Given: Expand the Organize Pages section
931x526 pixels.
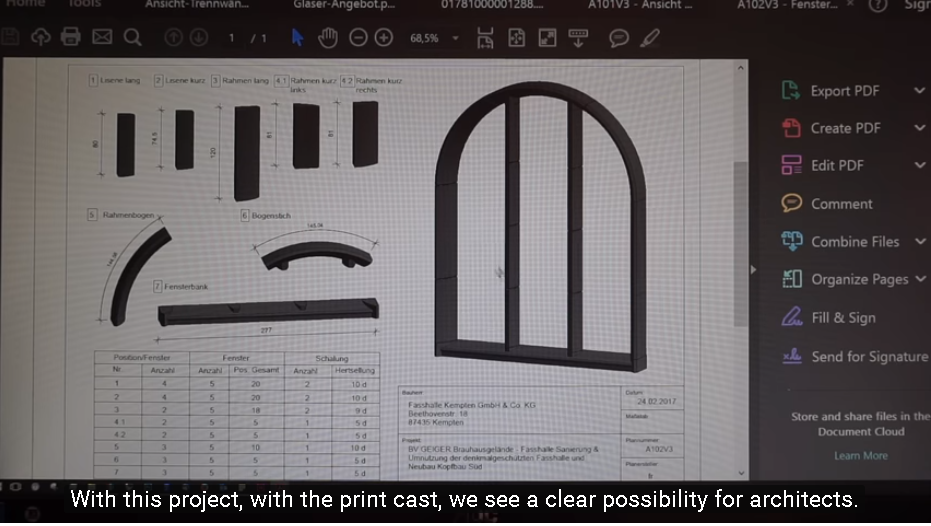Looking at the screenshot, I should coord(919,279).
